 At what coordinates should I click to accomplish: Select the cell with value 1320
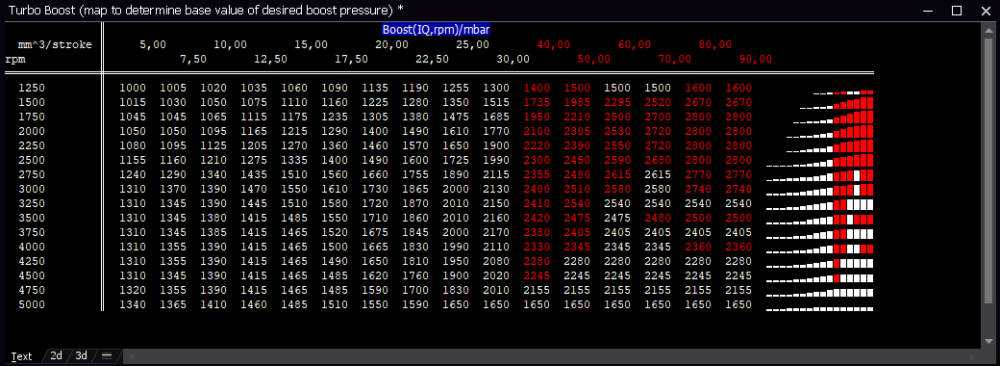click(x=133, y=290)
